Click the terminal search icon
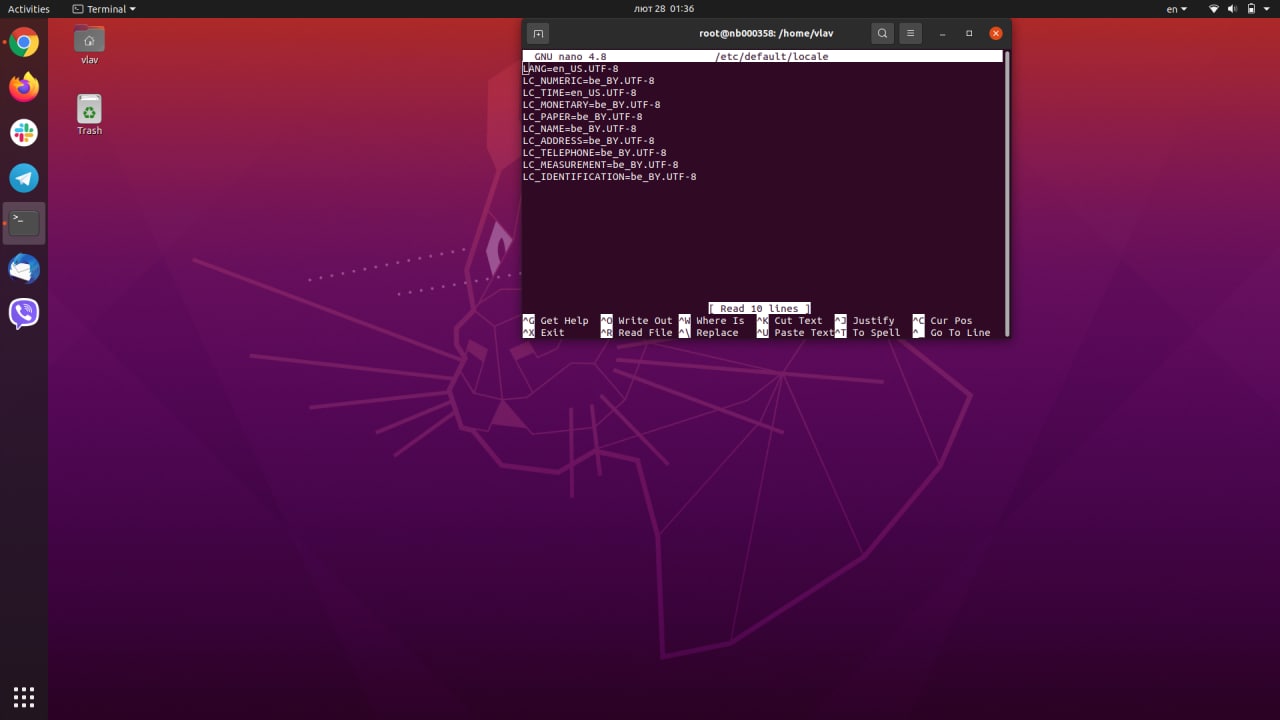Viewport: 1280px width, 720px height. tap(882, 33)
